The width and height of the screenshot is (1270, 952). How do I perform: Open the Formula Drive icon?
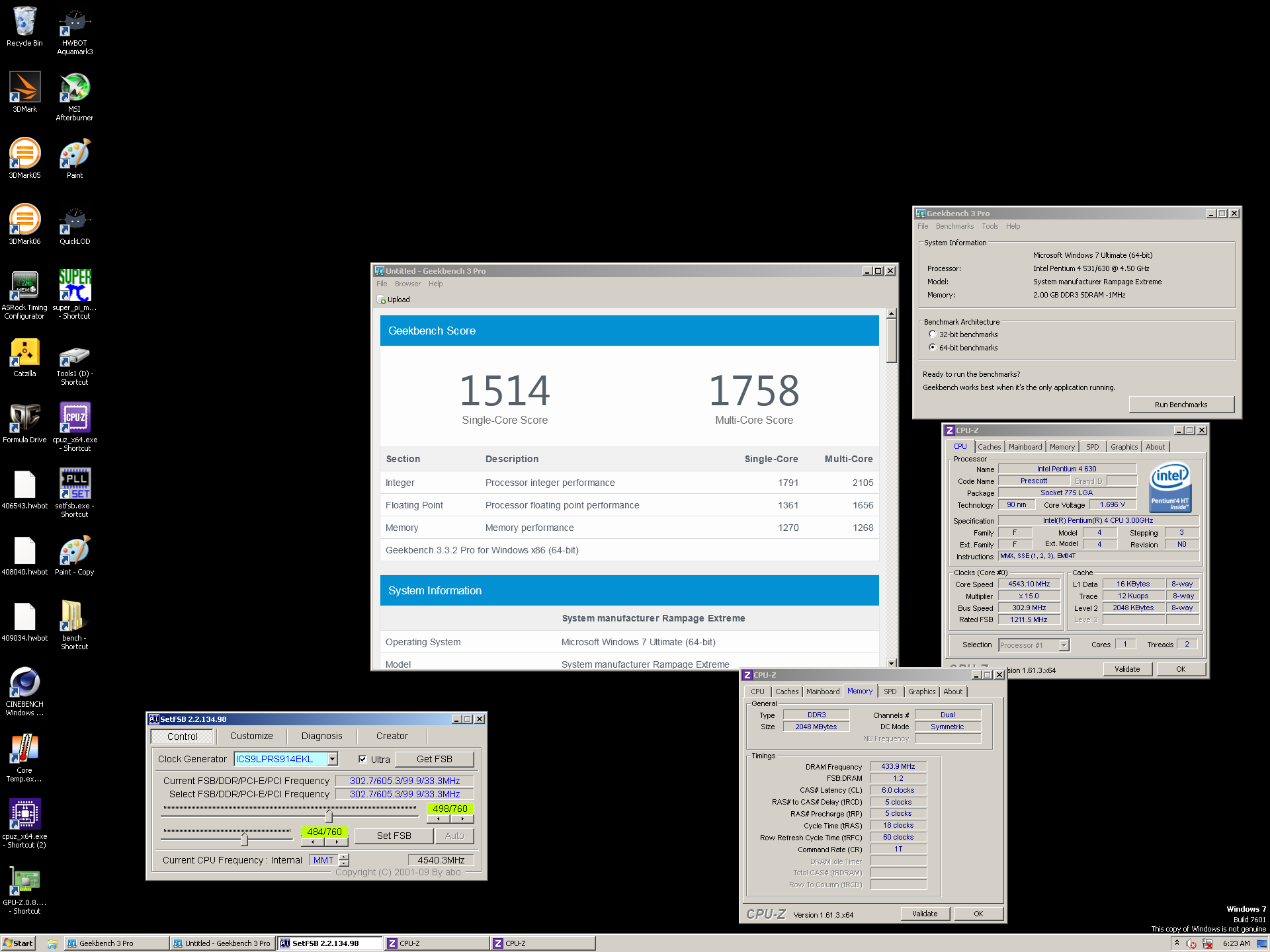[x=24, y=423]
